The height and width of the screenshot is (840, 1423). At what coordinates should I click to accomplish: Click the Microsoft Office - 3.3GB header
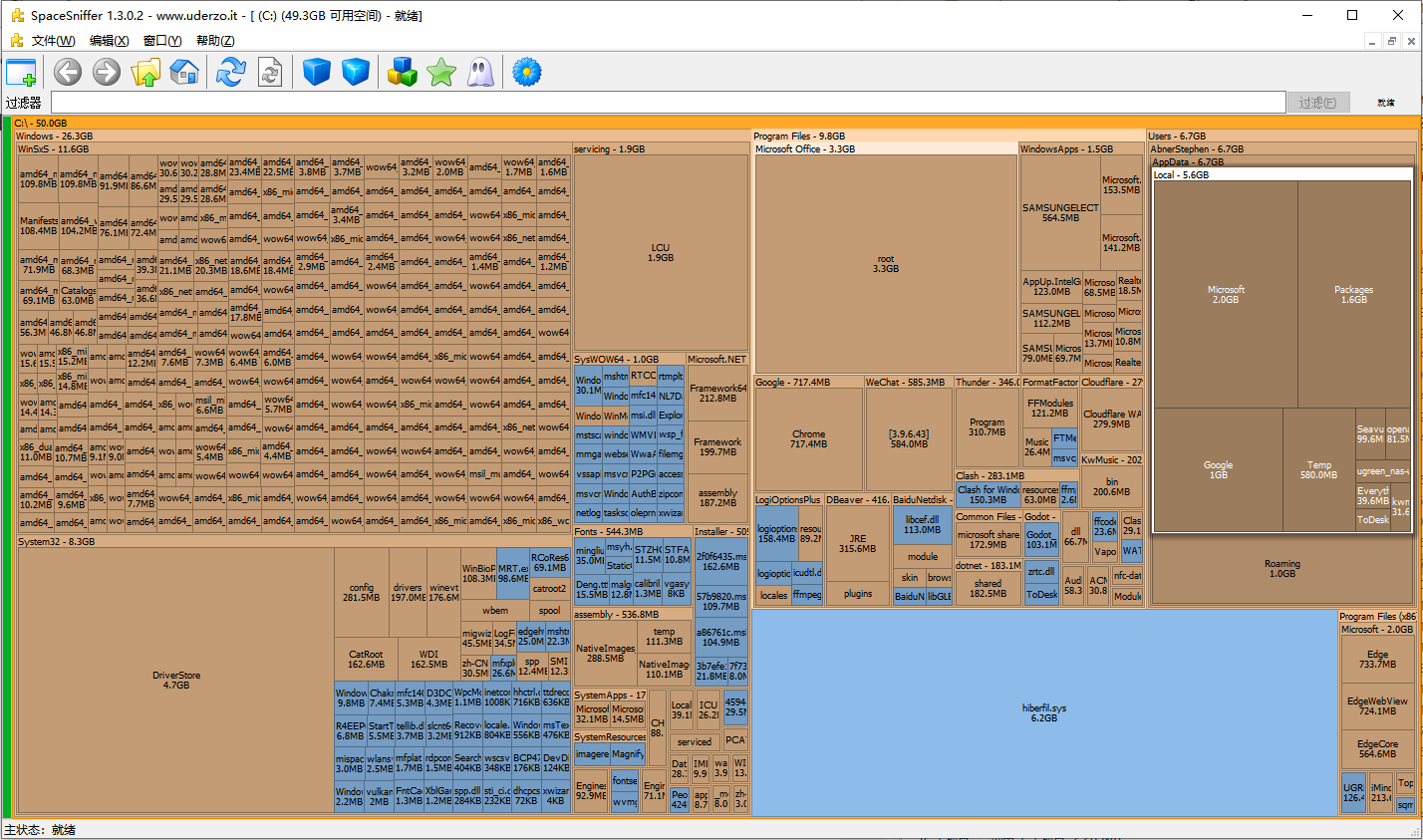pos(886,148)
